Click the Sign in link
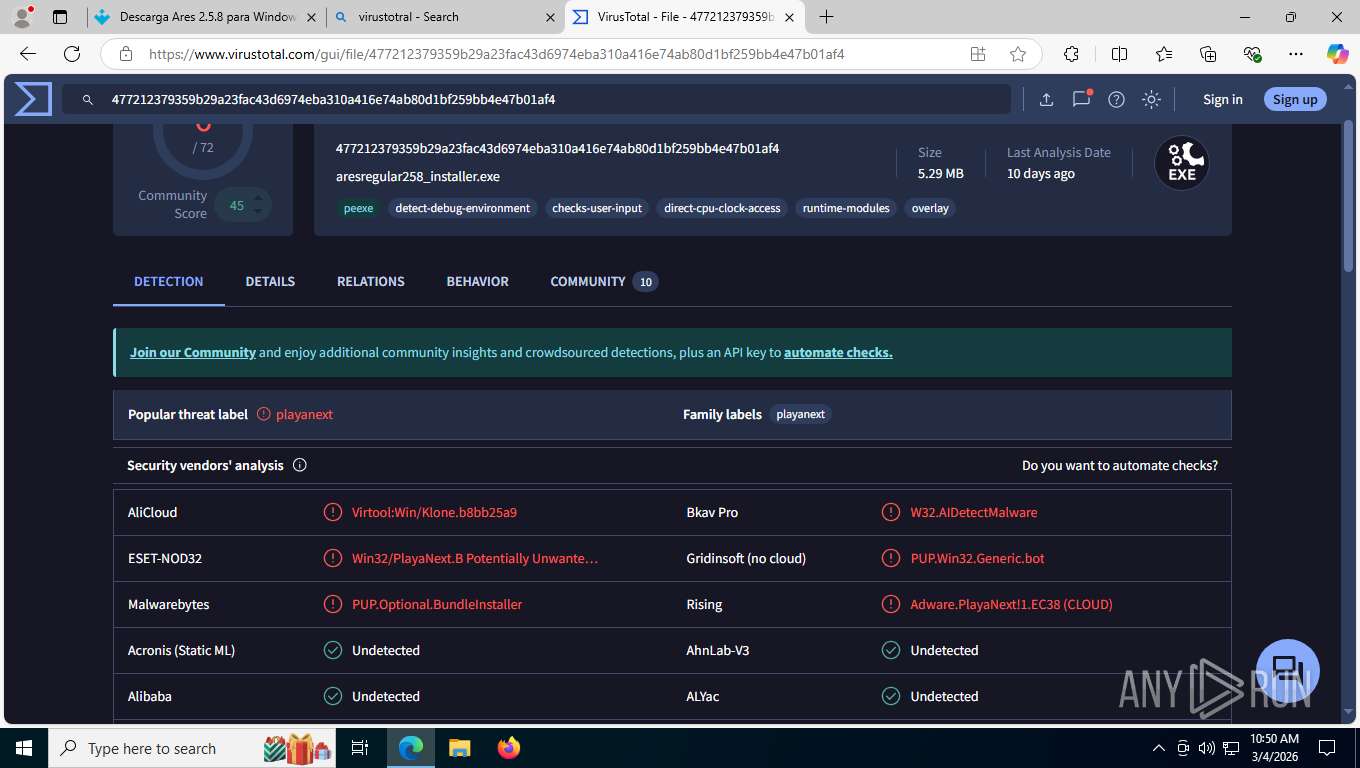Viewport: 1360px width, 768px height. coord(1222,99)
